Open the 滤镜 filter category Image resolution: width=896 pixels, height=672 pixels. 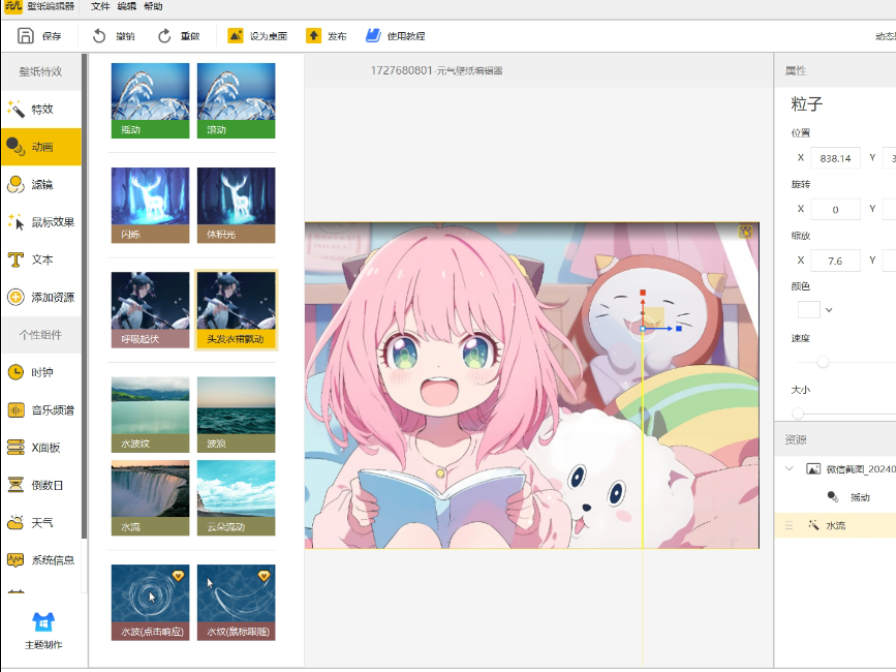pyautogui.click(x=41, y=185)
